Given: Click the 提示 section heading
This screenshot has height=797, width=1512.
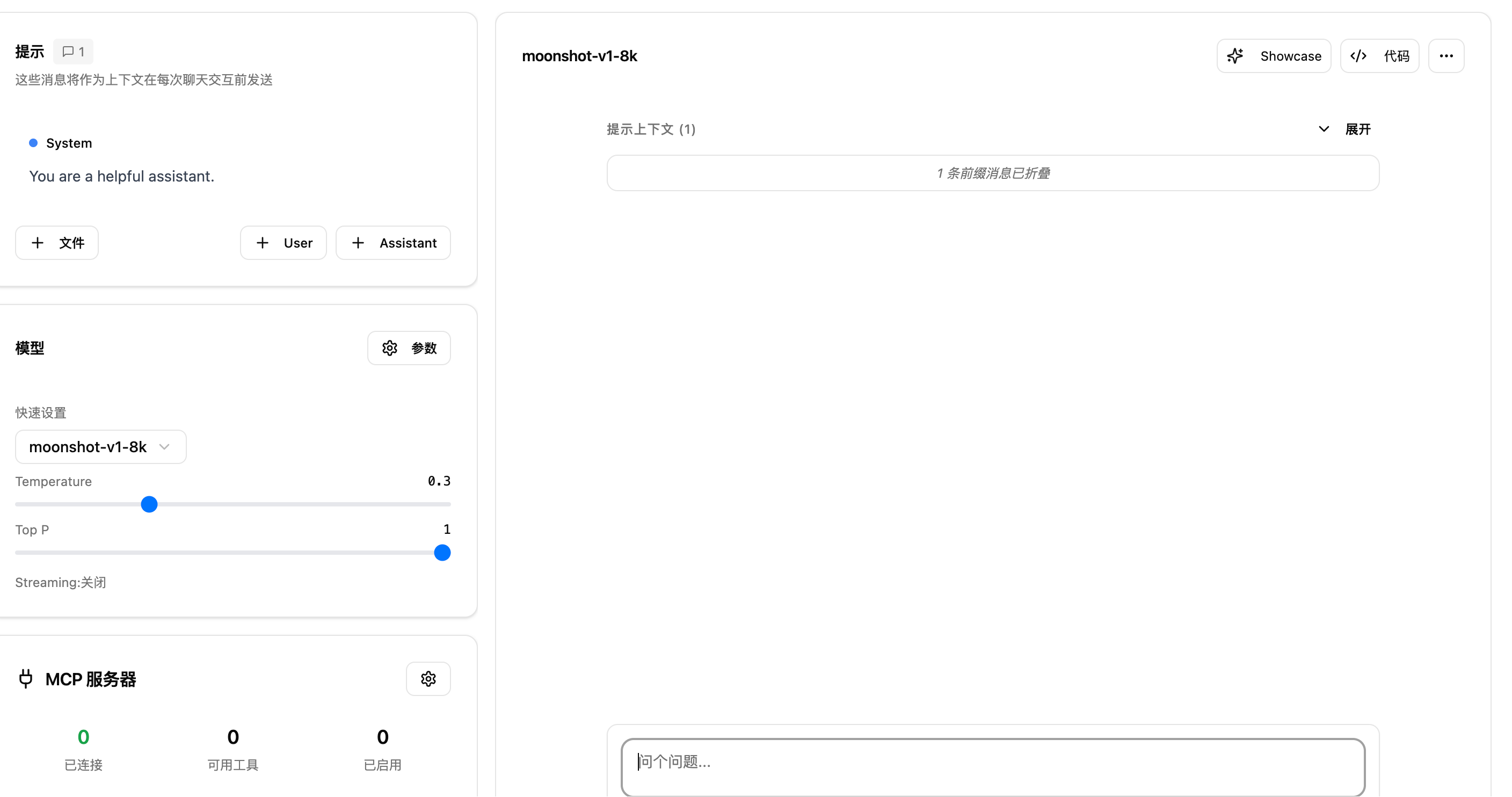Looking at the screenshot, I should (30, 52).
